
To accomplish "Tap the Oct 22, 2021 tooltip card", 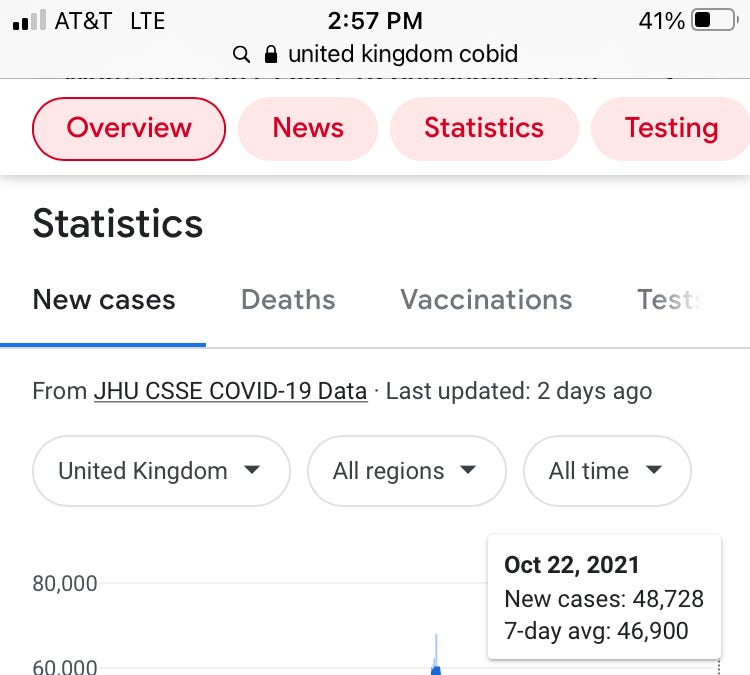I will (x=604, y=597).
